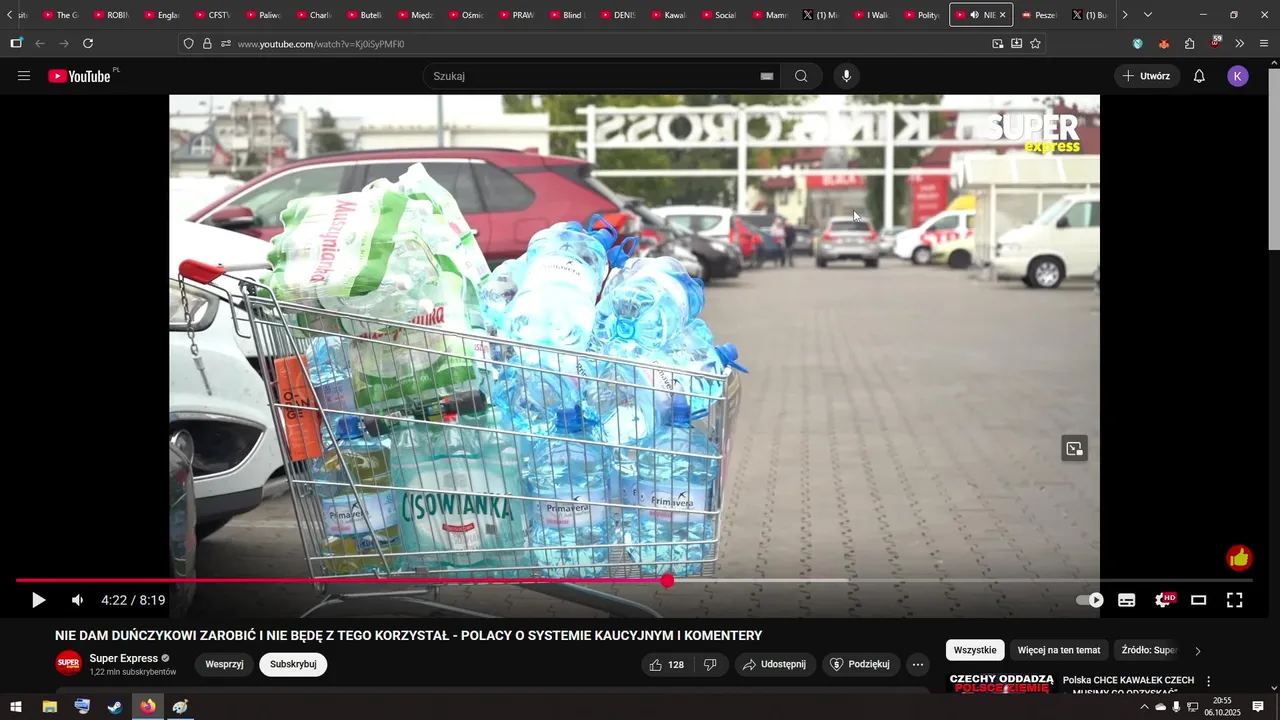1280x720 pixels.
Task: Show hidden system tray icons
Action: pyautogui.click(x=1144, y=707)
